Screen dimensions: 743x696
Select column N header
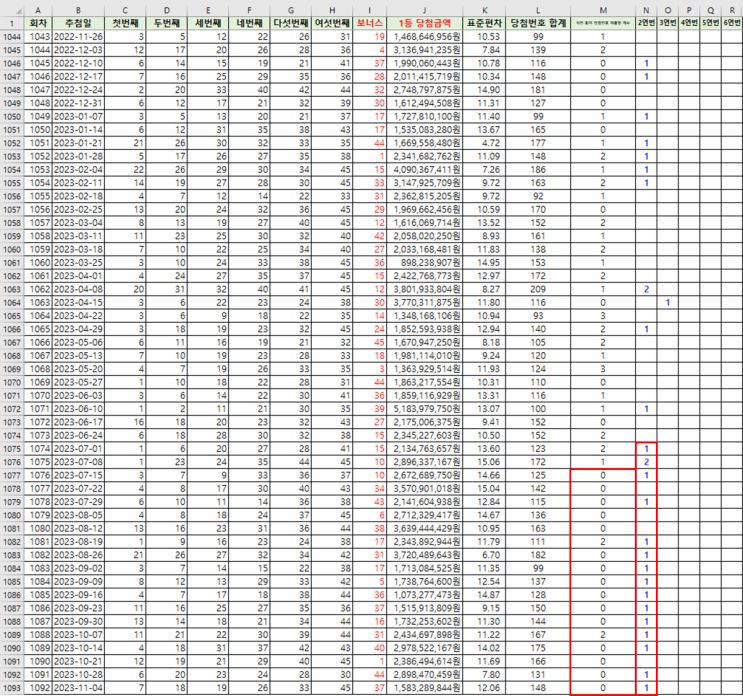click(646, 10)
